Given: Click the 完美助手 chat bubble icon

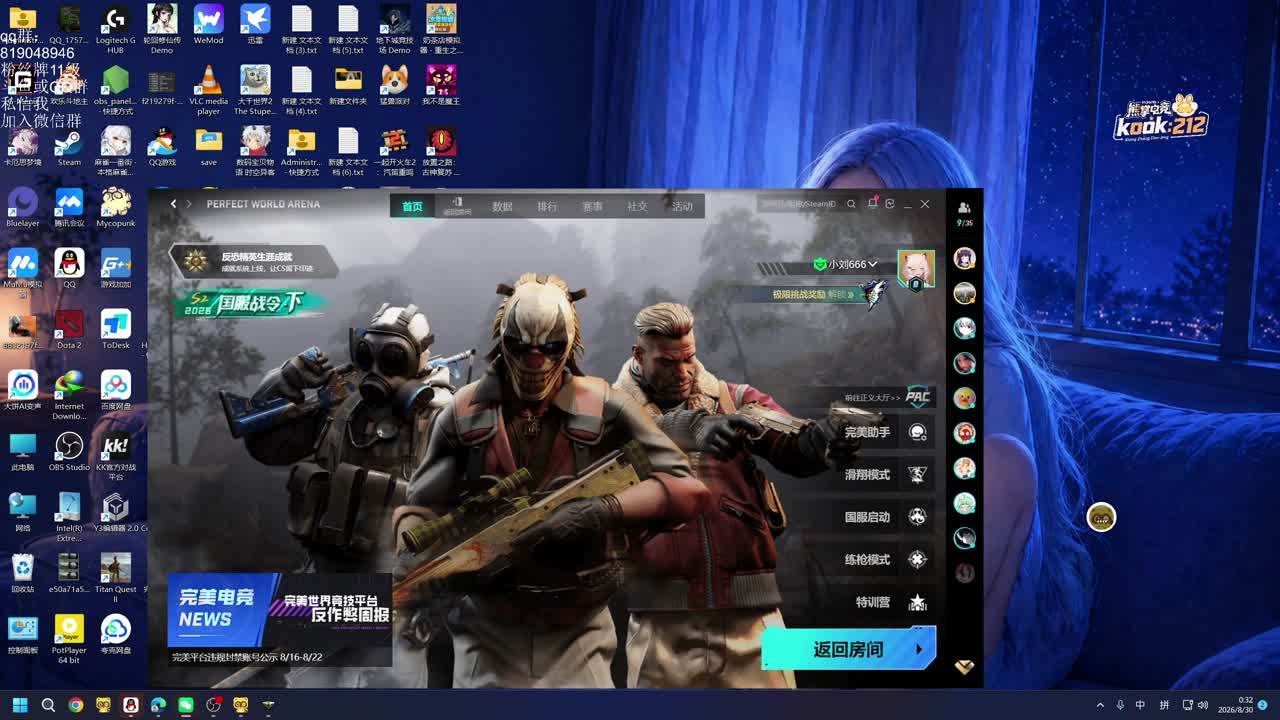Looking at the screenshot, I should click(x=917, y=432).
